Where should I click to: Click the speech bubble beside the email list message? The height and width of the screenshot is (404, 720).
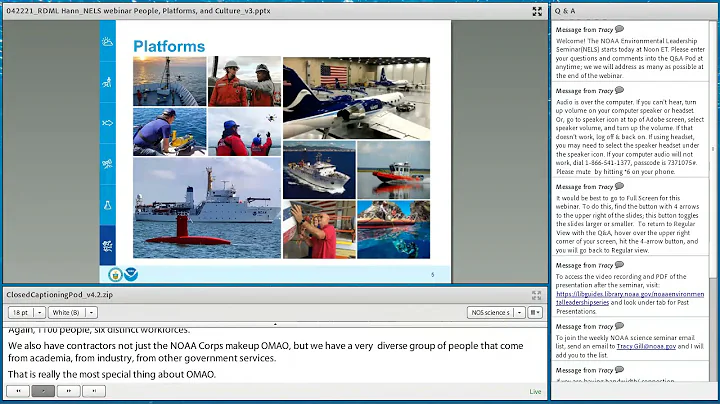[x=619, y=325]
